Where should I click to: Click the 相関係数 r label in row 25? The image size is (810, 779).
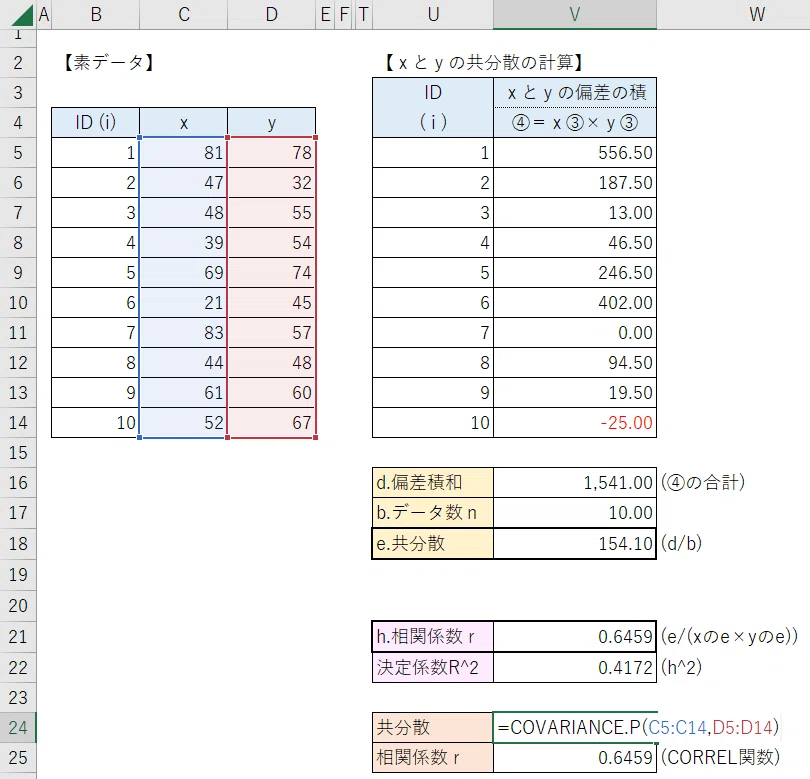point(433,757)
